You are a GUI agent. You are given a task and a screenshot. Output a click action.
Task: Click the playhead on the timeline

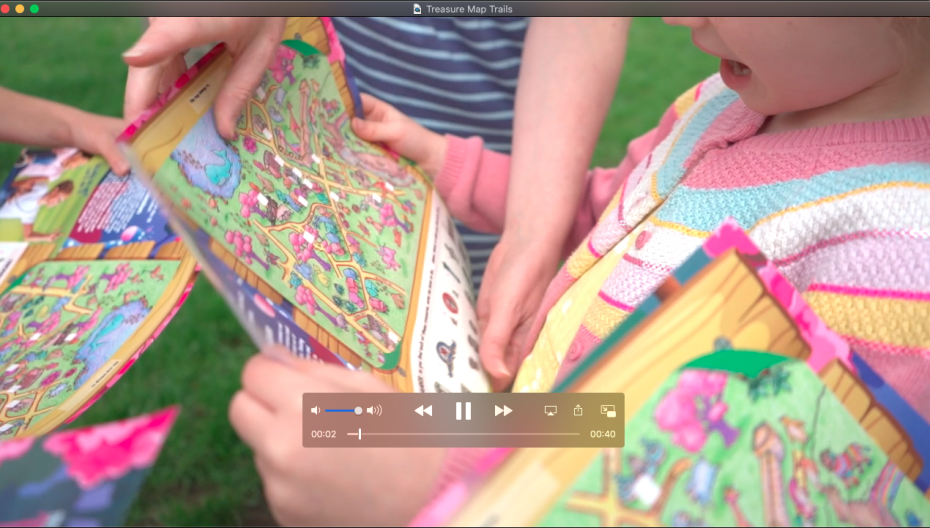click(359, 434)
